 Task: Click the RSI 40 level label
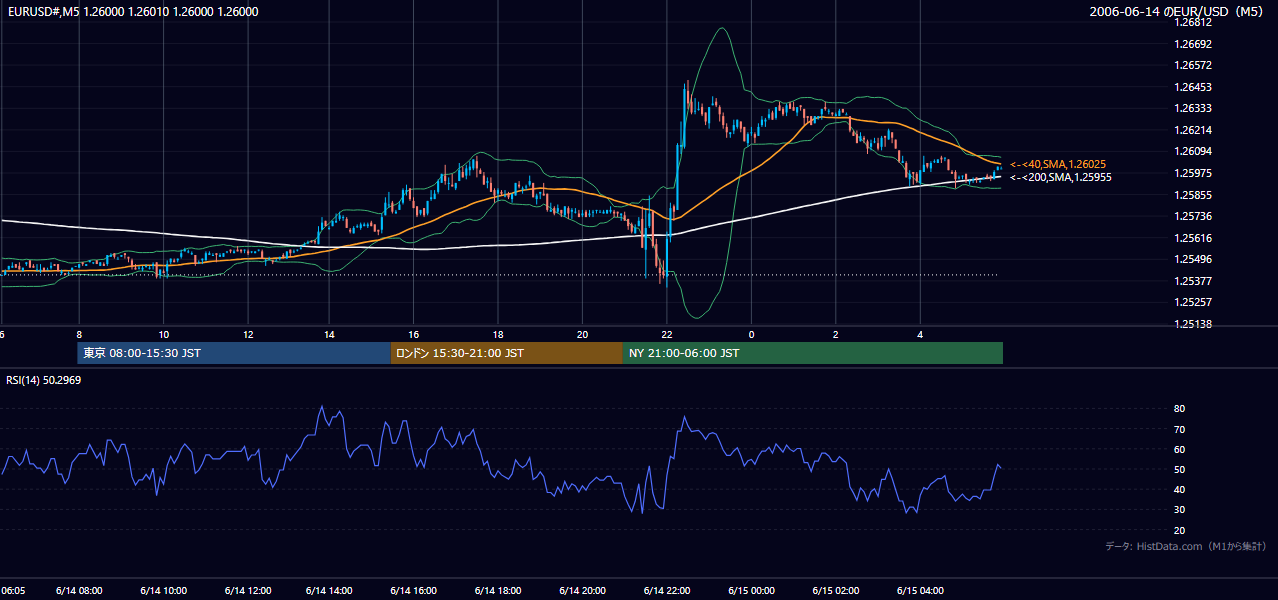[1179, 489]
